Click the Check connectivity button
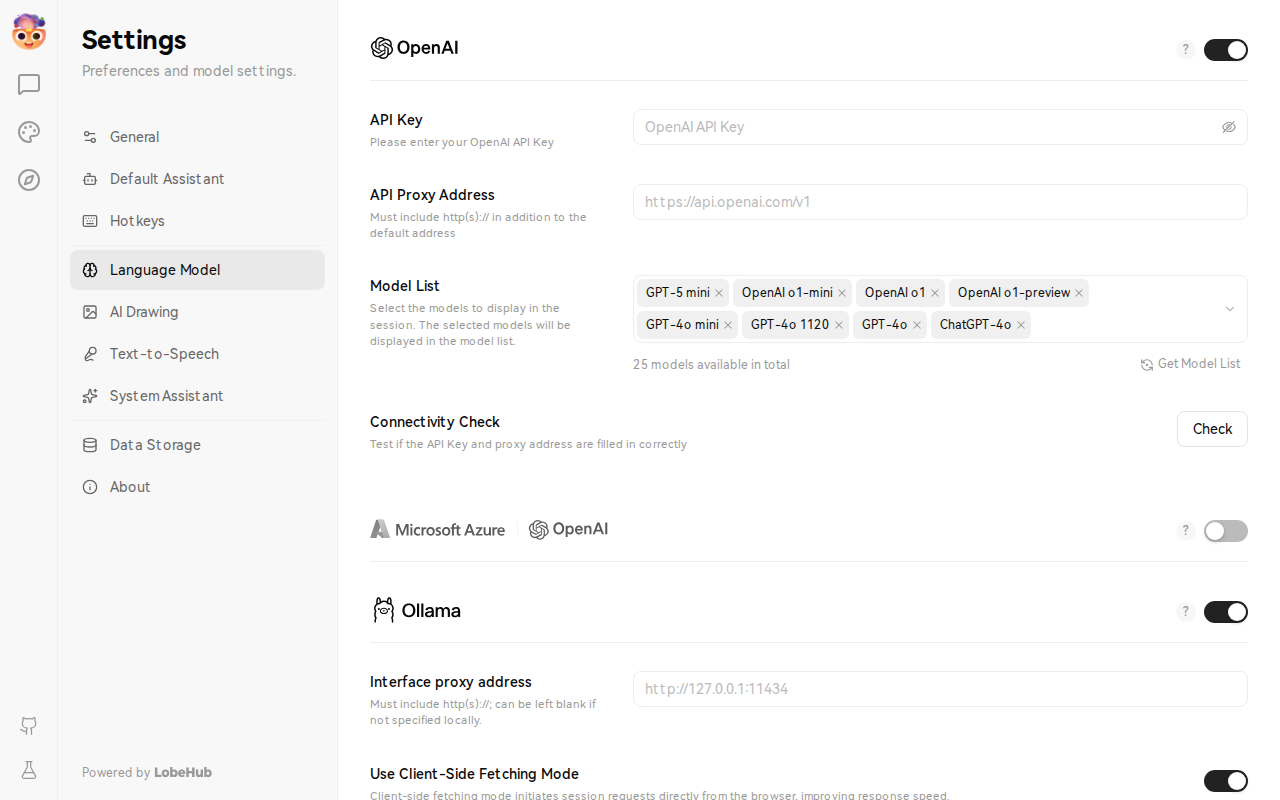Viewport: 1280px width, 800px height. click(x=1212, y=429)
